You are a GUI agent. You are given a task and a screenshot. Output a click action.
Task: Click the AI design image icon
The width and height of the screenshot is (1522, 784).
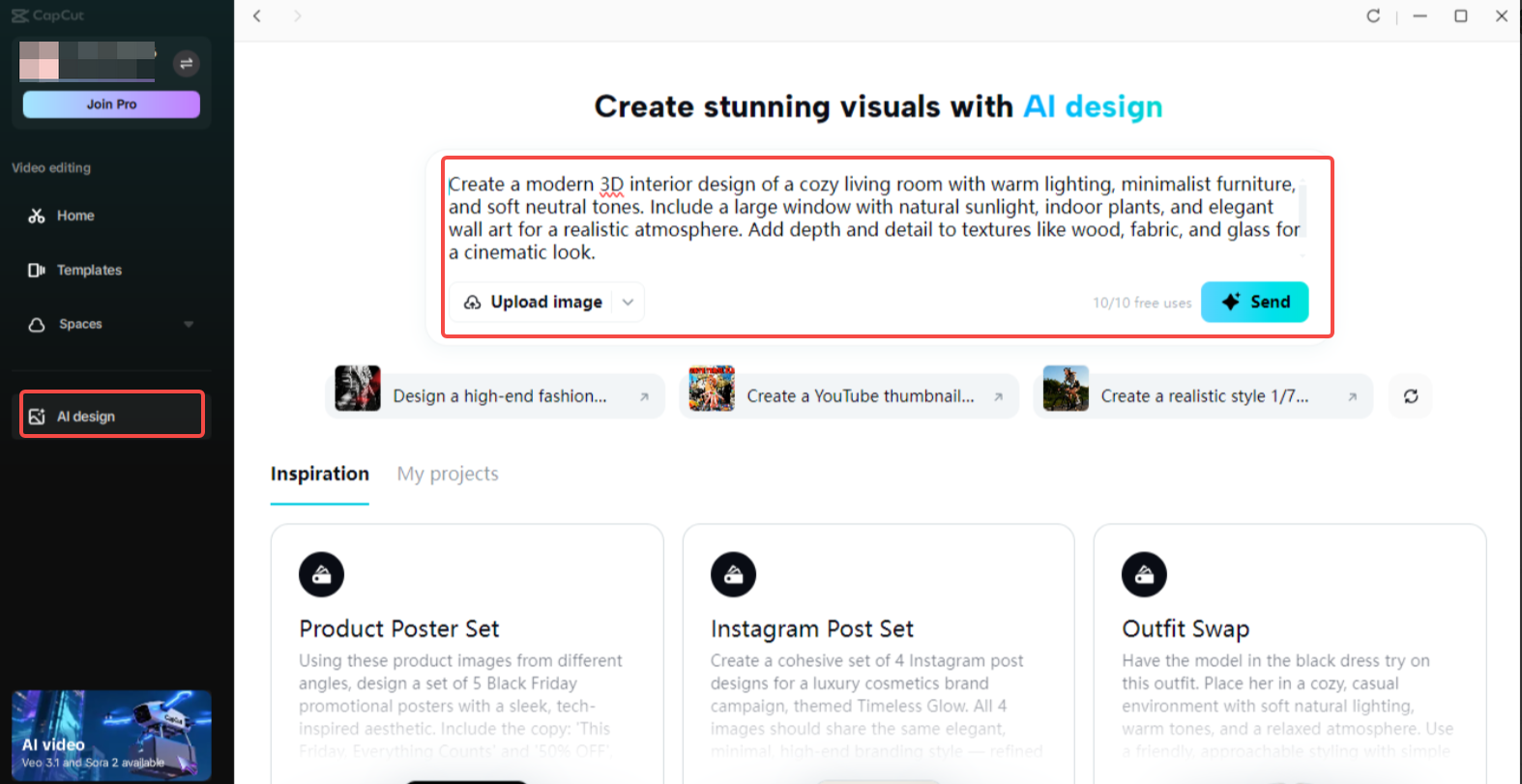click(37, 417)
